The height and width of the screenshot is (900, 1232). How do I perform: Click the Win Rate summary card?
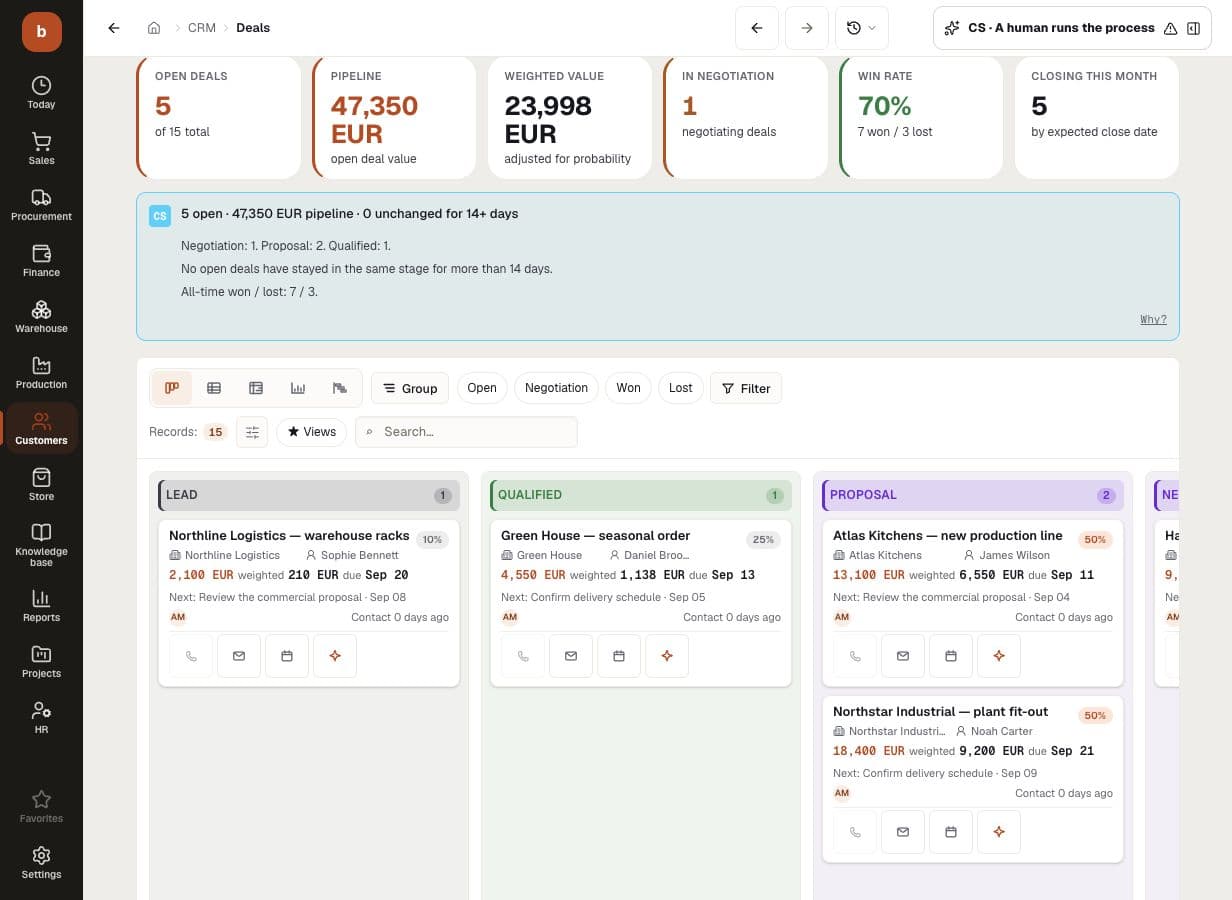tap(921, 117)
